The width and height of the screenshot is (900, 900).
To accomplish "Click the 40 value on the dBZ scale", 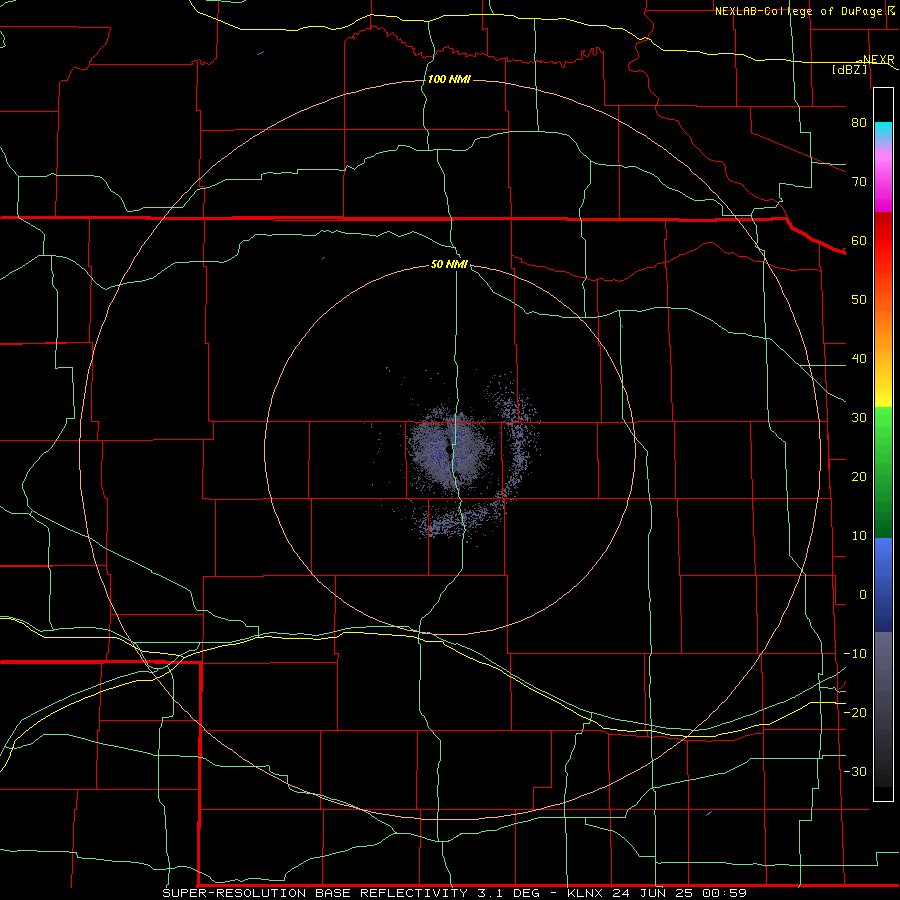I will (x=859, y=359).
